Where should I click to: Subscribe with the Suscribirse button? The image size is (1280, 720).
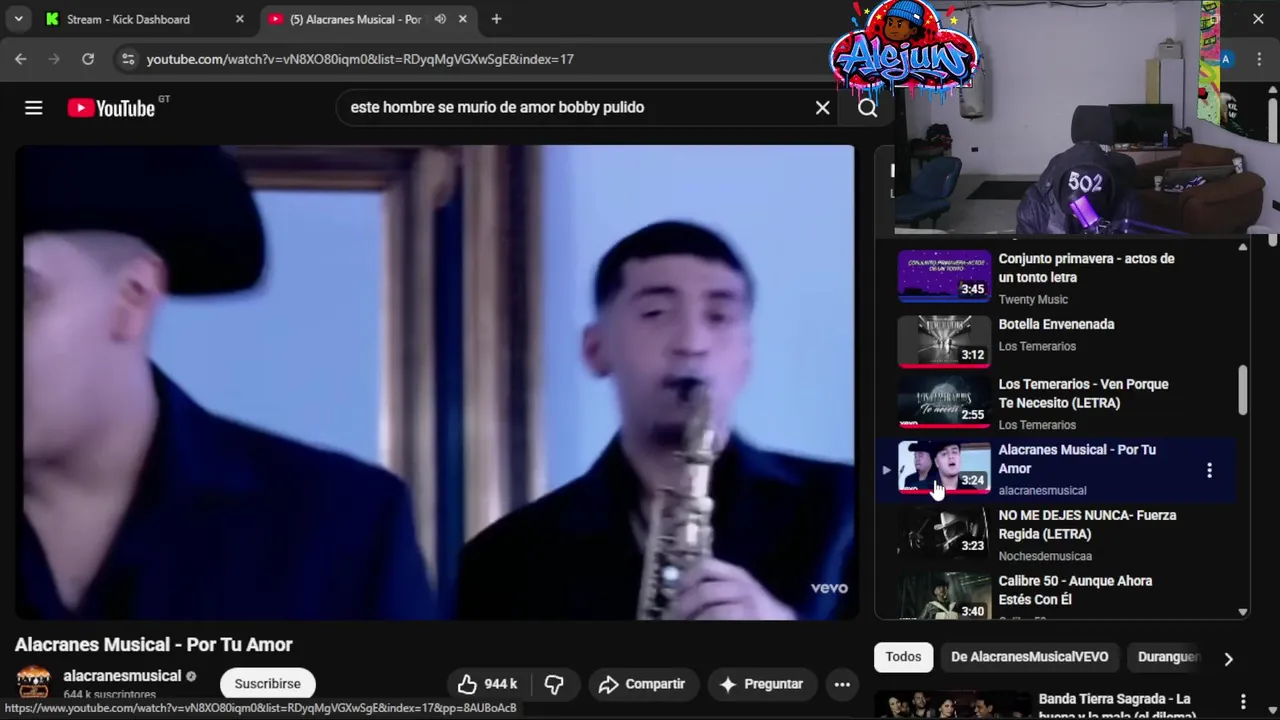pyautogui.click(x=267, y=684)
